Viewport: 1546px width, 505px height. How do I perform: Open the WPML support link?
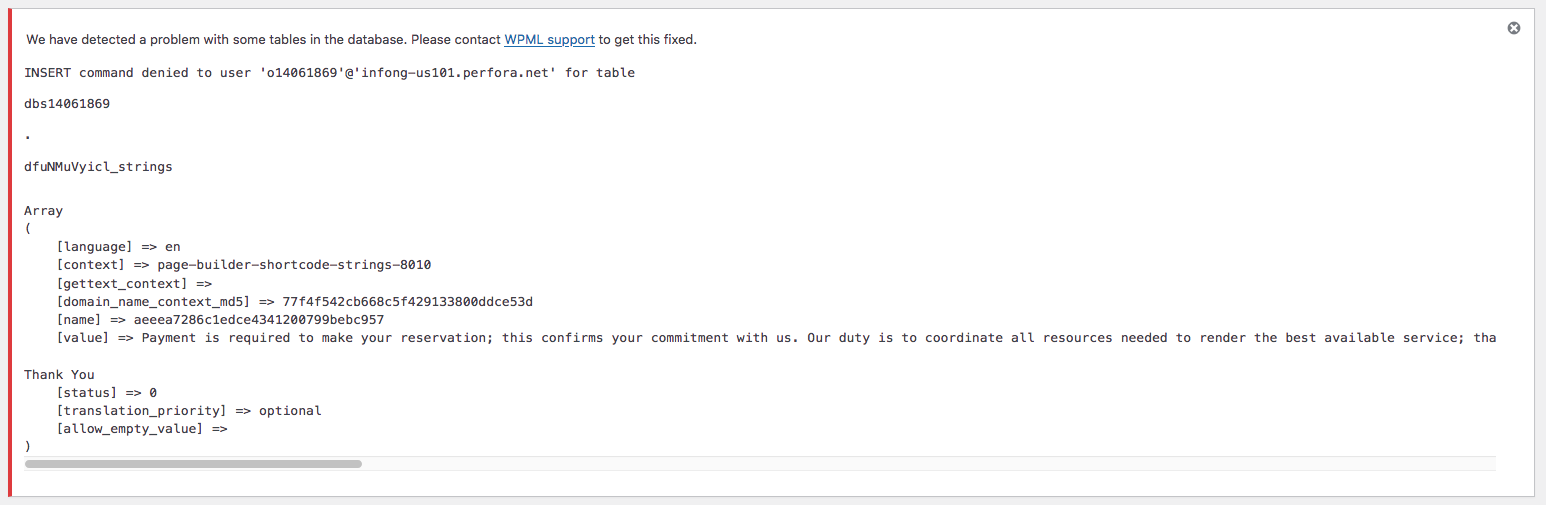point(549,40)
